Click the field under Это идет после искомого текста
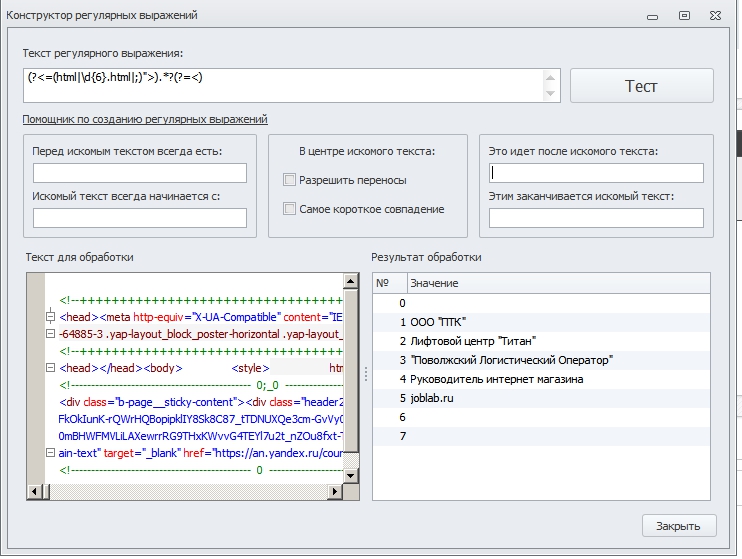The height and width of the screenshot is (559, 742). pyautogui.click(x=596, y=173)
